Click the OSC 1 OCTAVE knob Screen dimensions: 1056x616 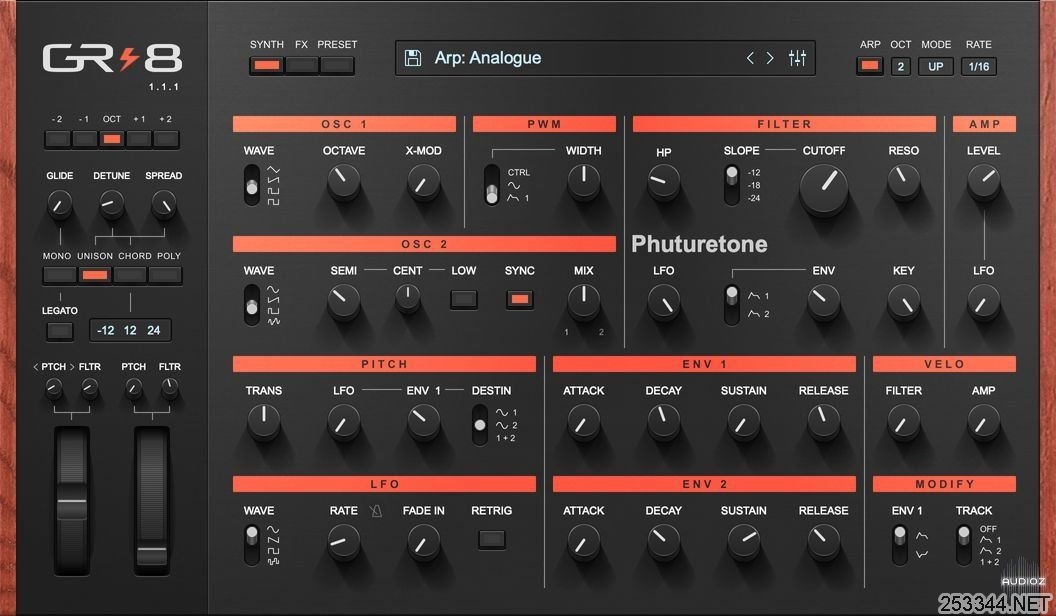pos(343,181)
